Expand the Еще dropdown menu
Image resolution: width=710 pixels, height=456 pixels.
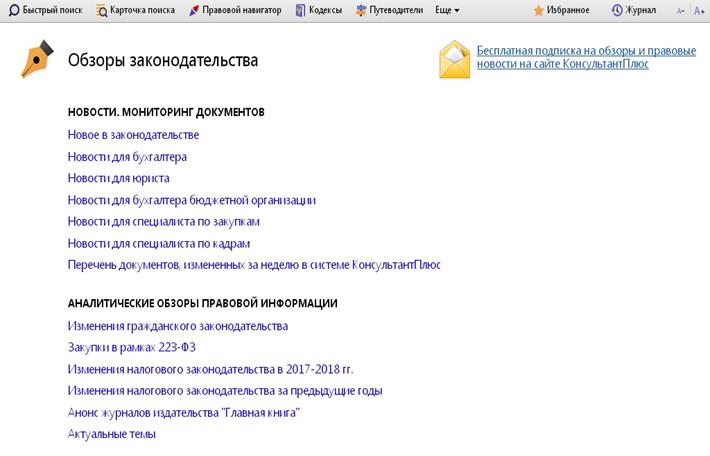tap(448, 10)
